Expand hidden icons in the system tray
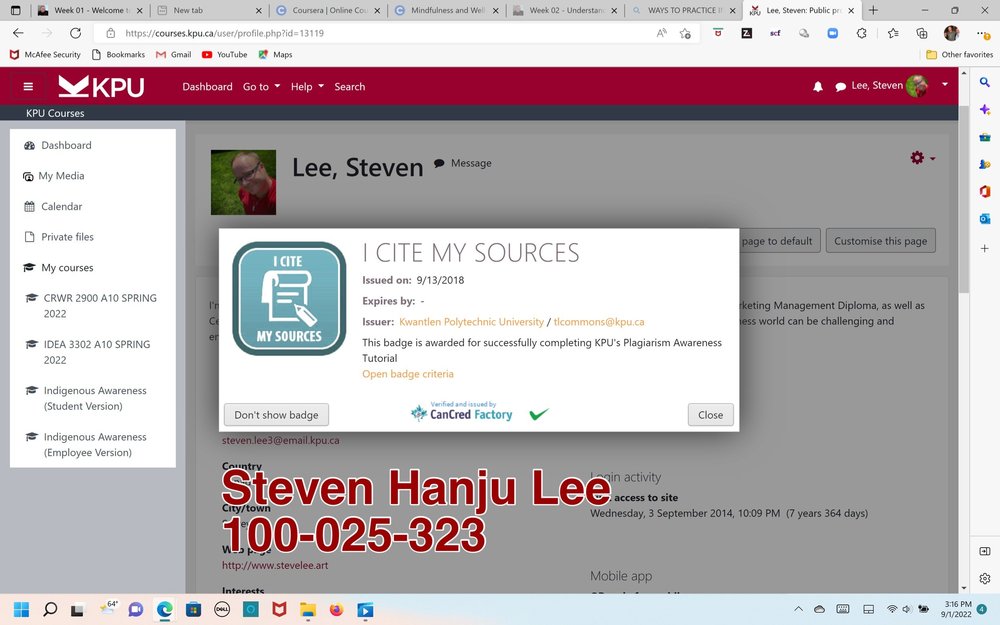The image size is (1000, 625). point(798,608)
